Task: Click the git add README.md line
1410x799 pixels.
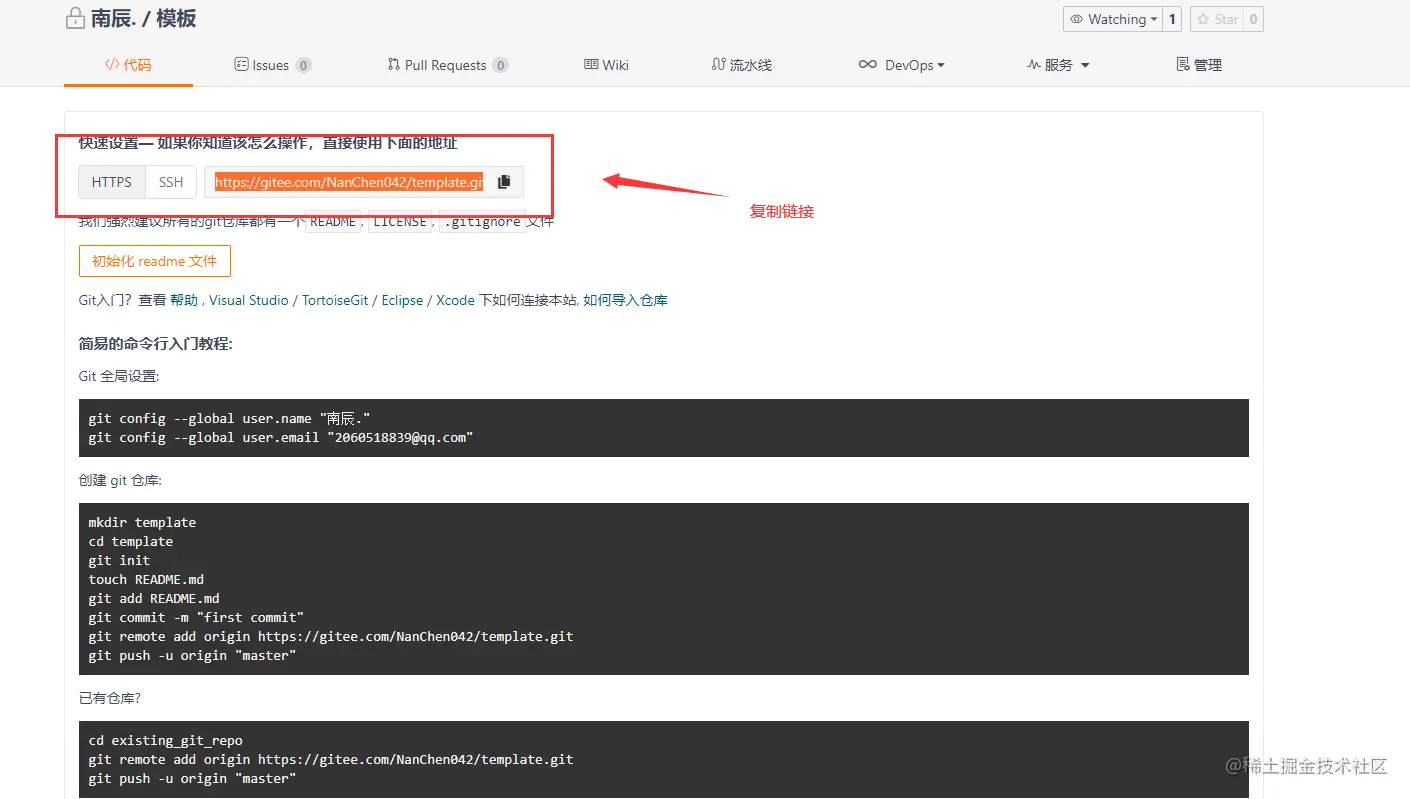Action: pos(153,598)
